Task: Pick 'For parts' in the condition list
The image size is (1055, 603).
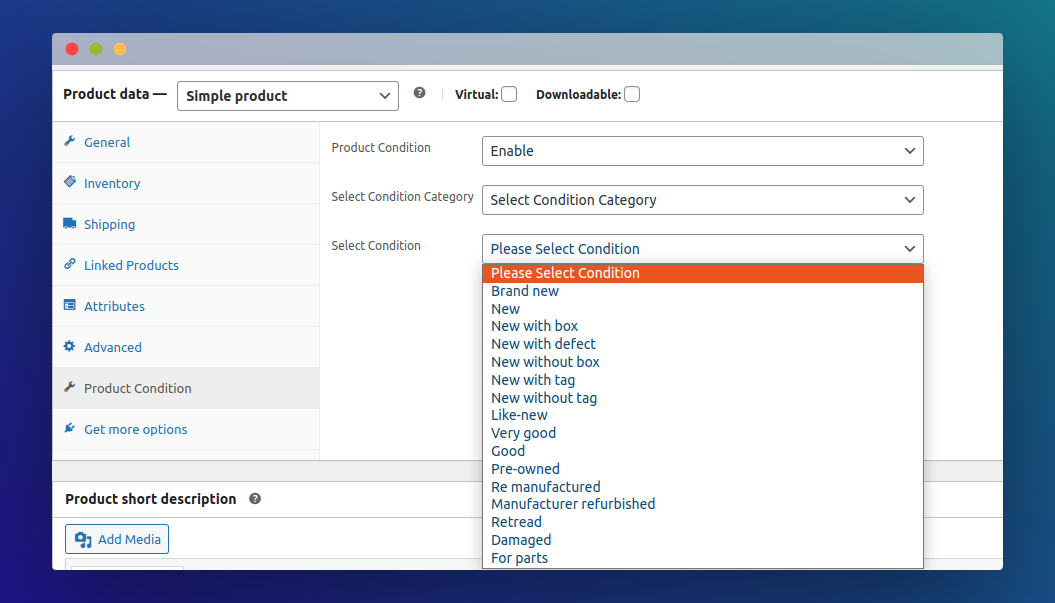Action: click(519, 558)
